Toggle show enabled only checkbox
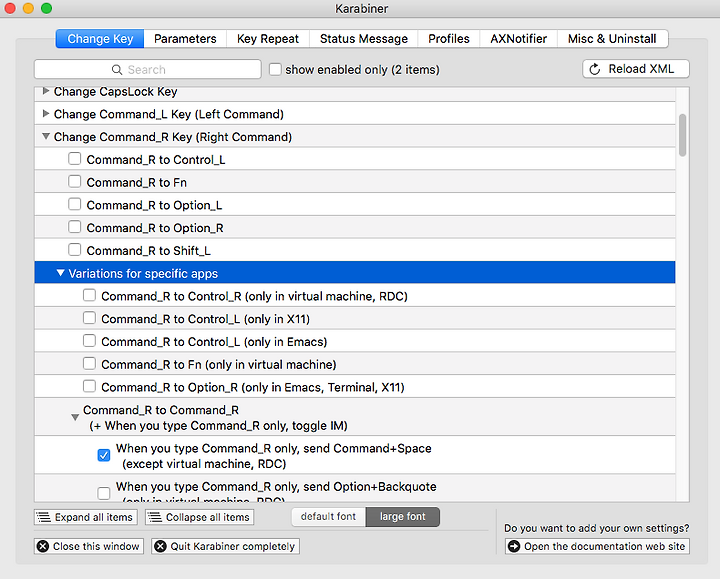 [x=275, y=69]
